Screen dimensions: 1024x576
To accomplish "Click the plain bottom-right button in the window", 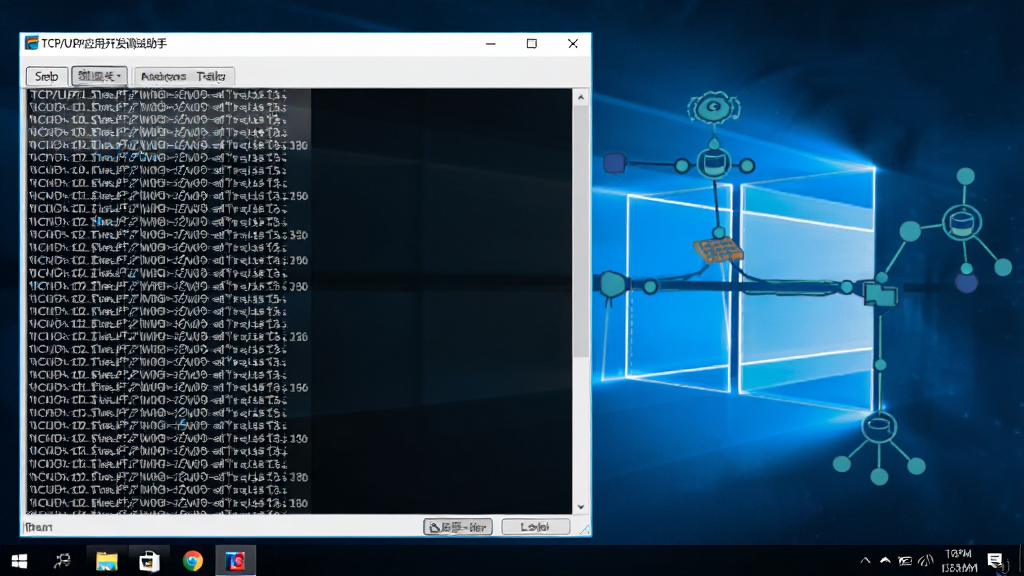I will [536, 526].
